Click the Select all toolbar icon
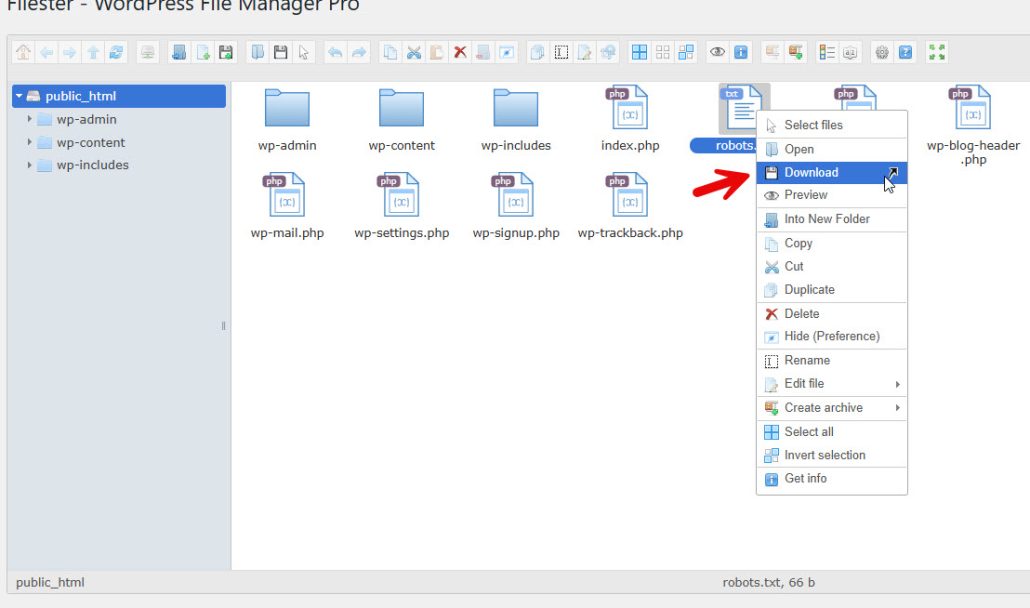The image size is (1030, 608). pos(639,53)
